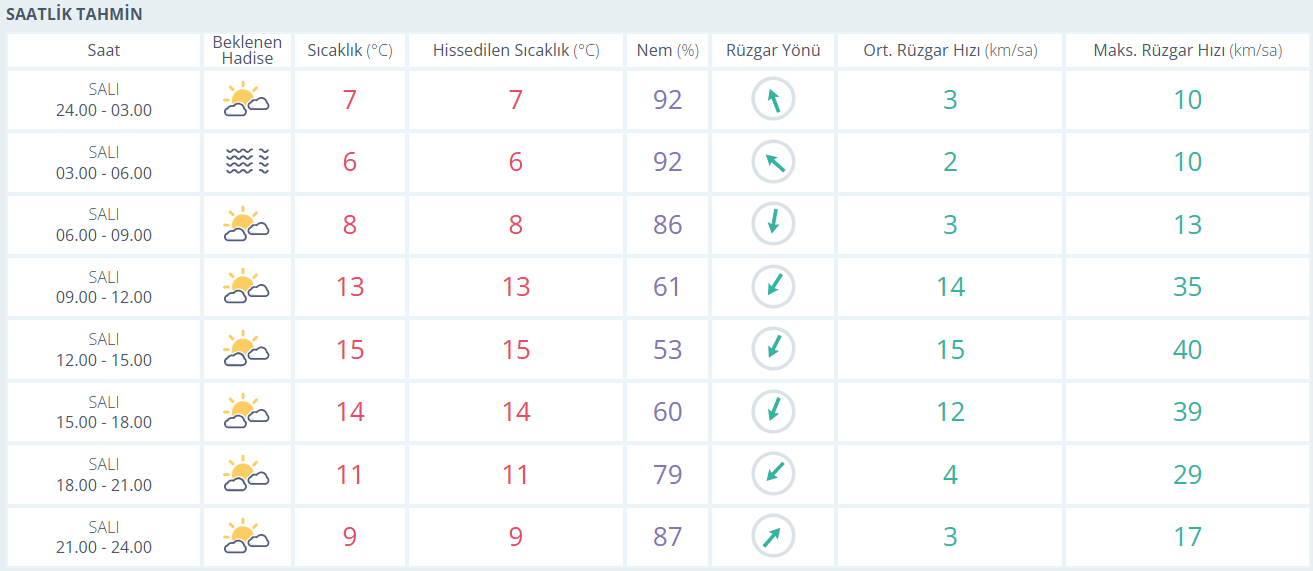Image resolution: width=1313 pixels, height=571 pixels.
Task: Click partly cloudy icon for 24.00 - 03.00
Action: coord(247,100)
